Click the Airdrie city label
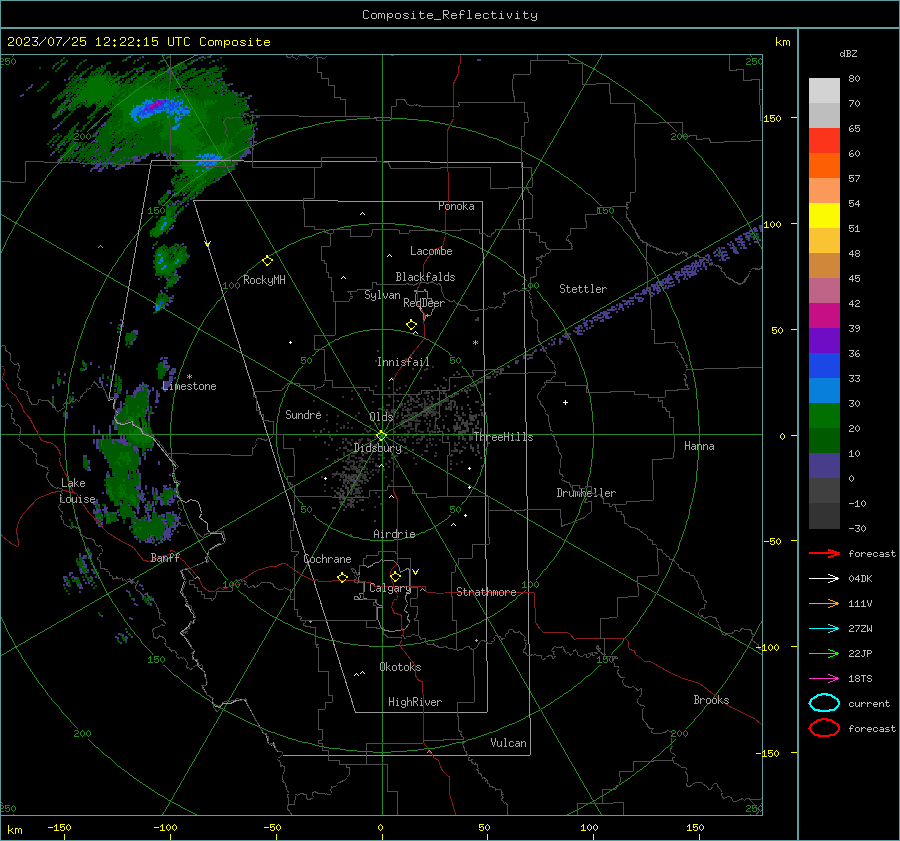 [394, 534]
